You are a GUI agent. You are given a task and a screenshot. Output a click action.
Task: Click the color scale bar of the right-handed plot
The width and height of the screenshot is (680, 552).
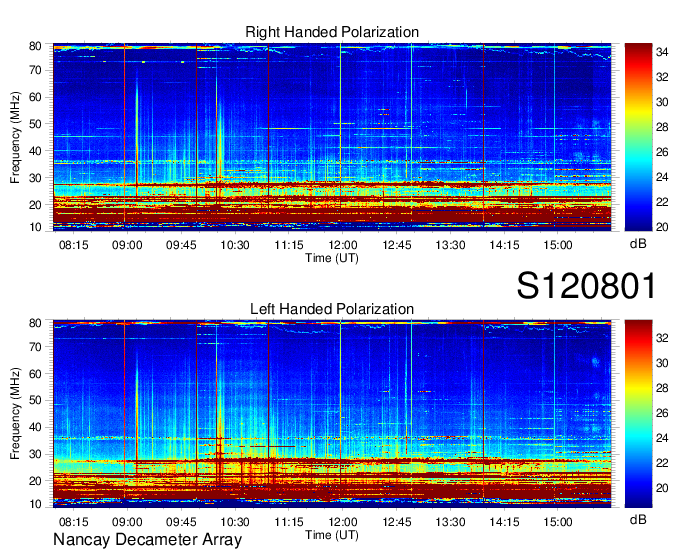pyautogui.click(x=638, y=137)
